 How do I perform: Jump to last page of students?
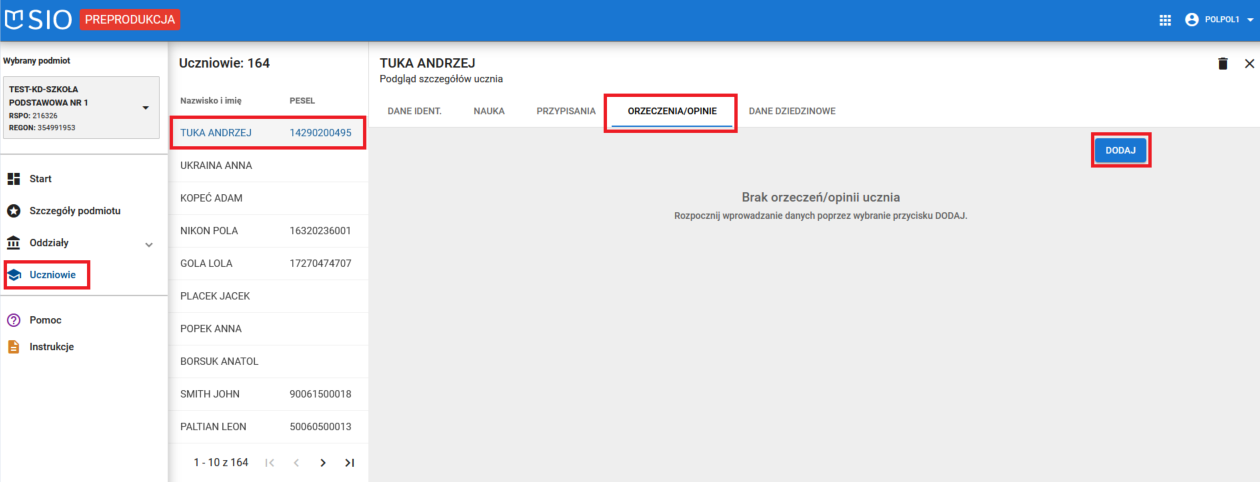point(349,463)
